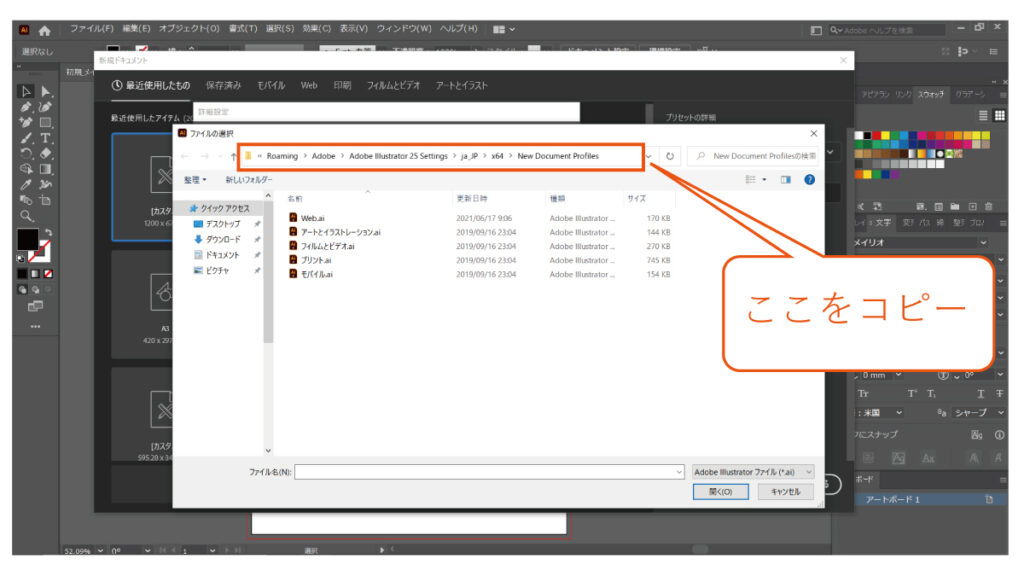
Task: Select the Direct Selection tool
Action: (x=45, y=91)
